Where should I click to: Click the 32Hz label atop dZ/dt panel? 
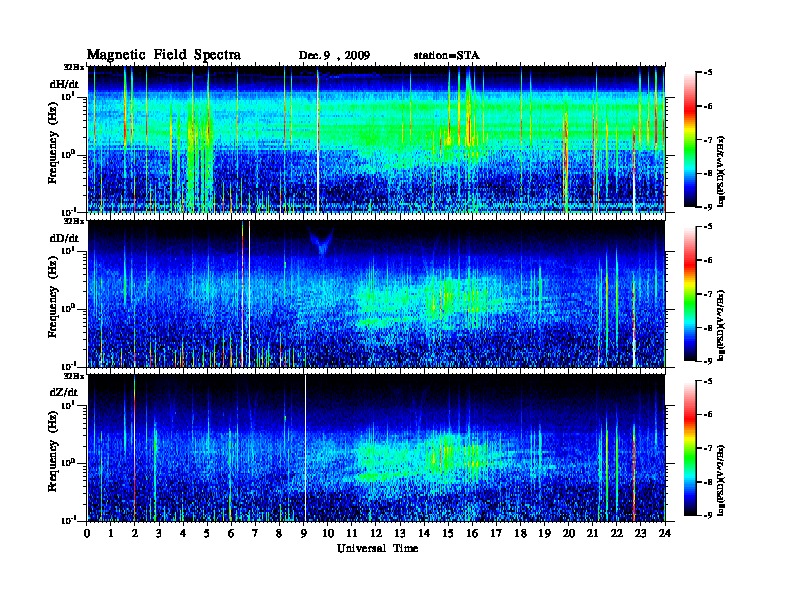[x=74, y=376]
